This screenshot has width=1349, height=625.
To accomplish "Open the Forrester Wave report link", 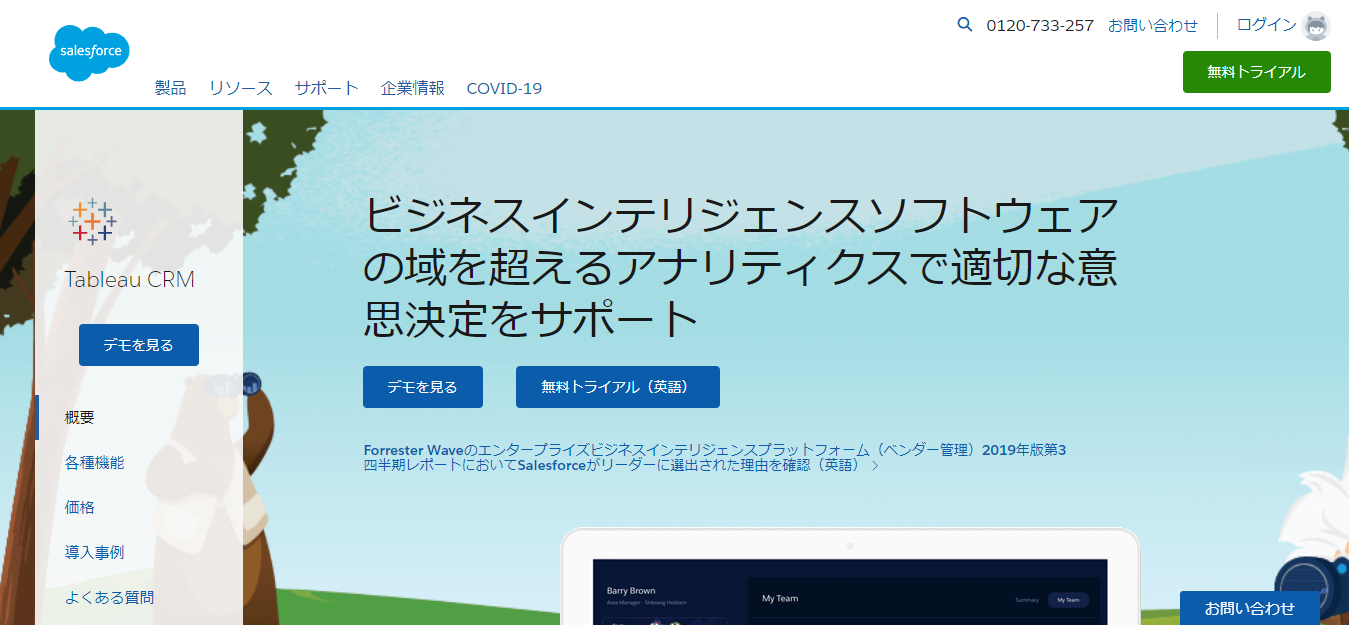I will (x=714, y=458).
